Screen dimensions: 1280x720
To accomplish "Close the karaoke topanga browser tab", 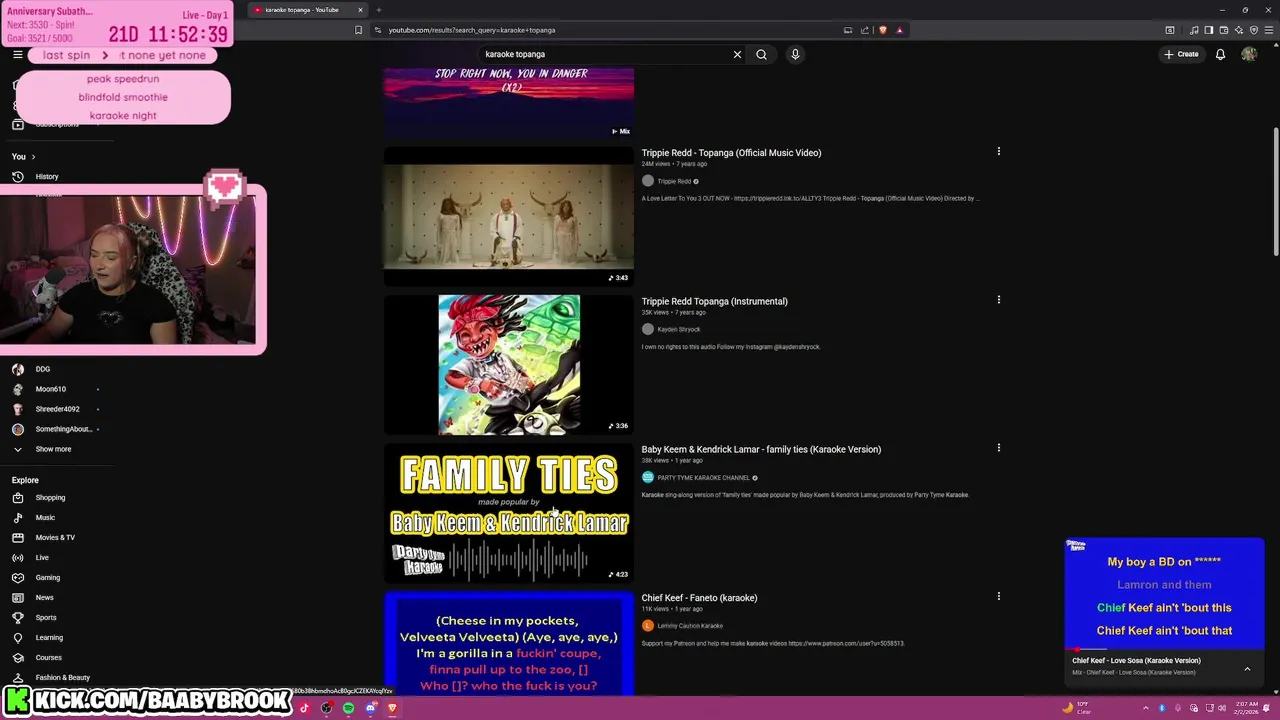I will click(360, 10).
